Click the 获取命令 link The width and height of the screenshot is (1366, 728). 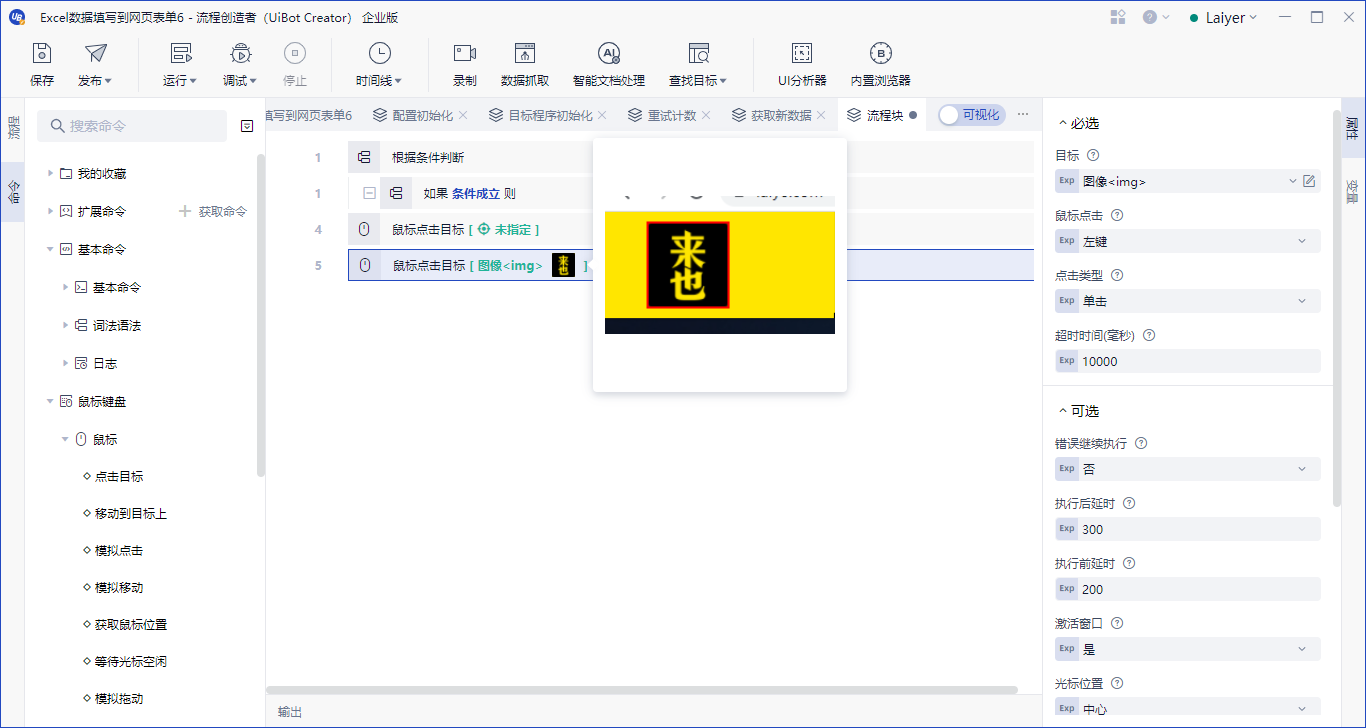click(213, 212)
